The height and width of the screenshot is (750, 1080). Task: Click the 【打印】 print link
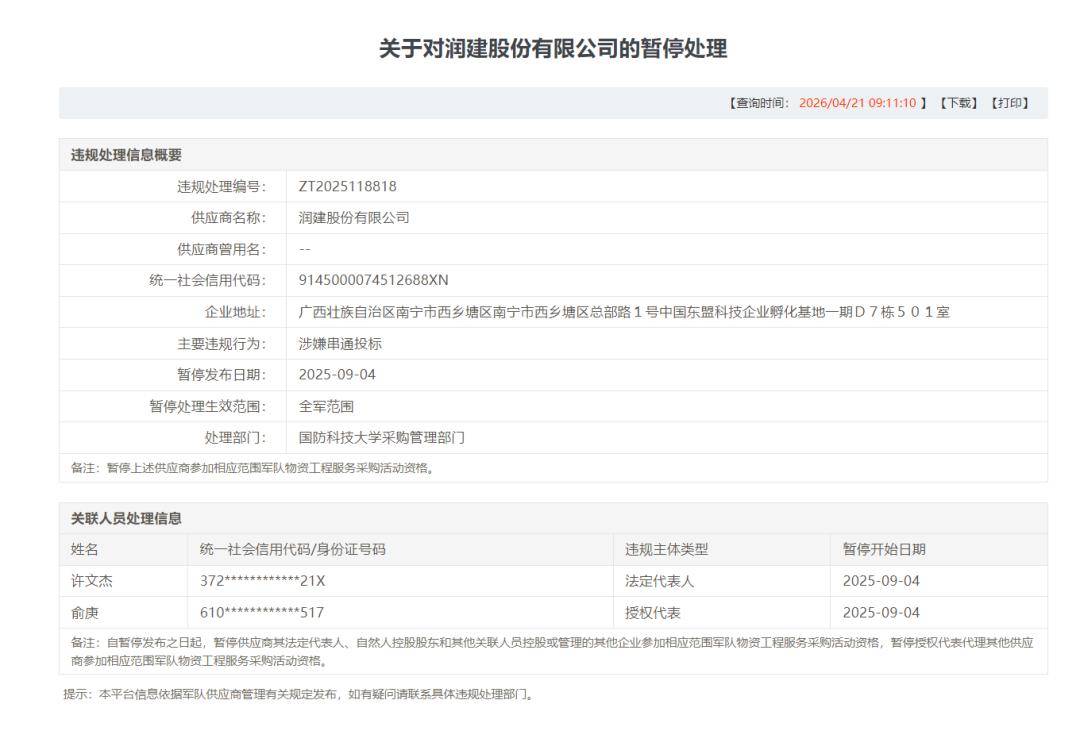(x=1010, y=103)
